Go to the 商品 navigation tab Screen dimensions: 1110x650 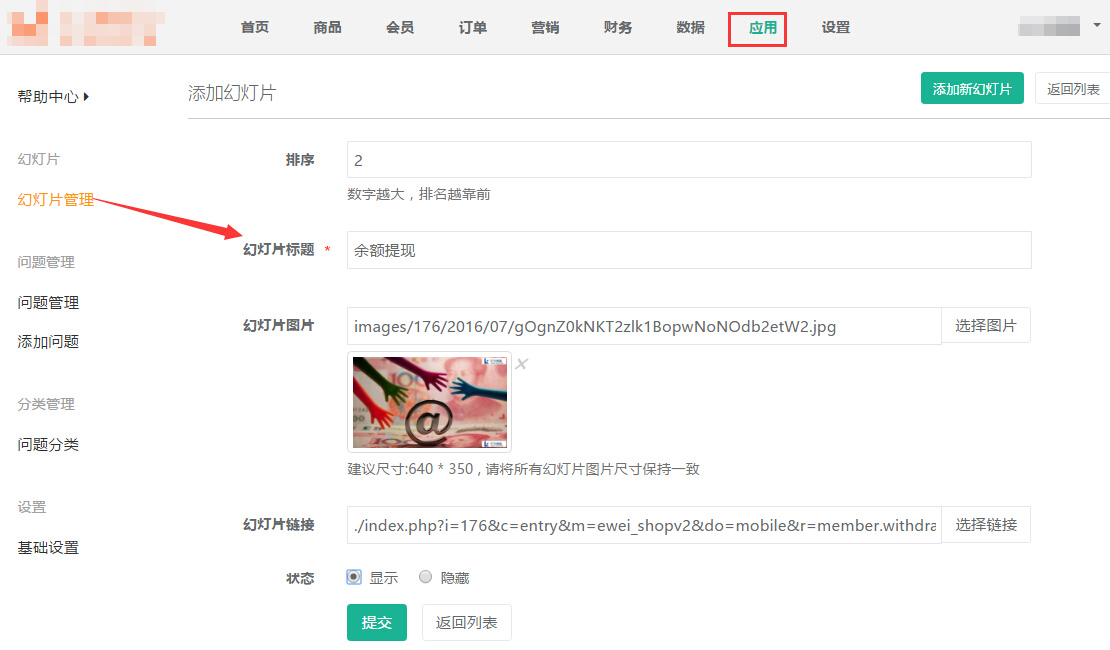point(327,28)
